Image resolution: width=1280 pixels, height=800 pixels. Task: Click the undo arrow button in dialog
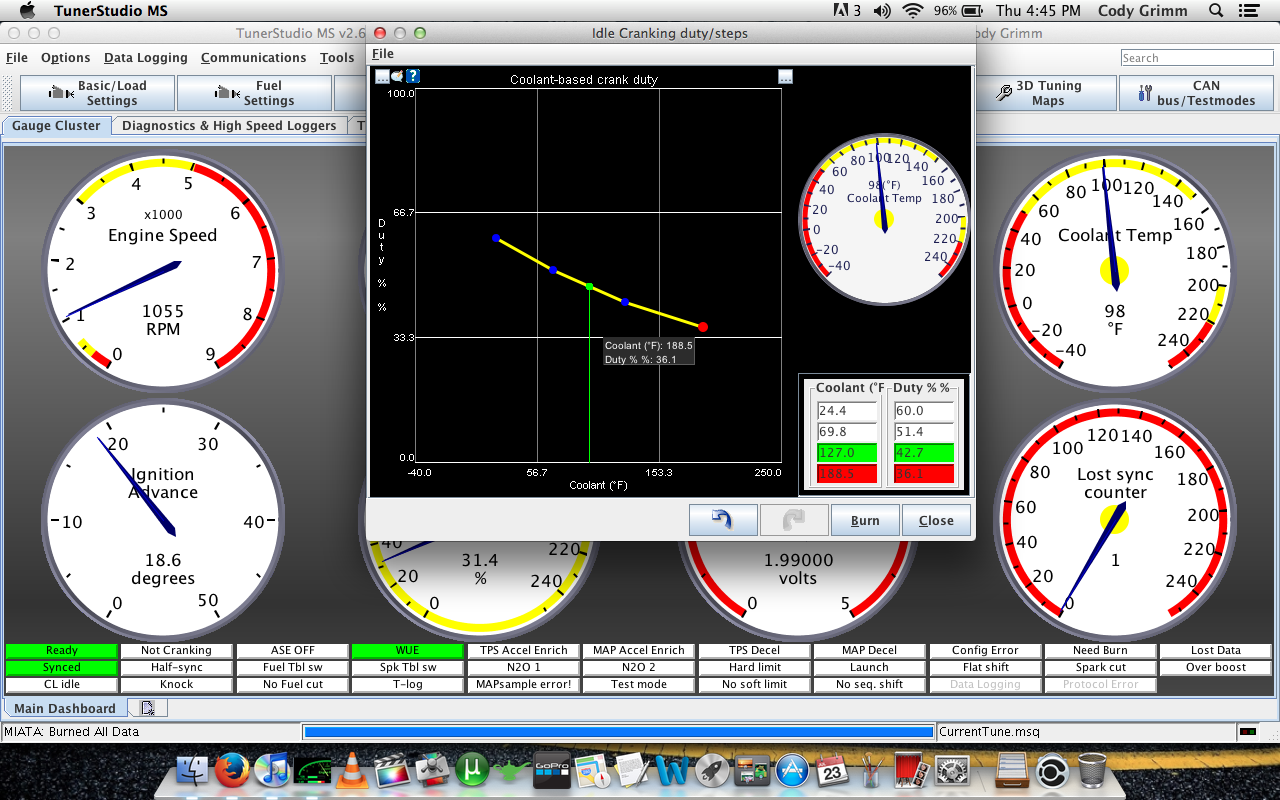(x=722, y=520)
